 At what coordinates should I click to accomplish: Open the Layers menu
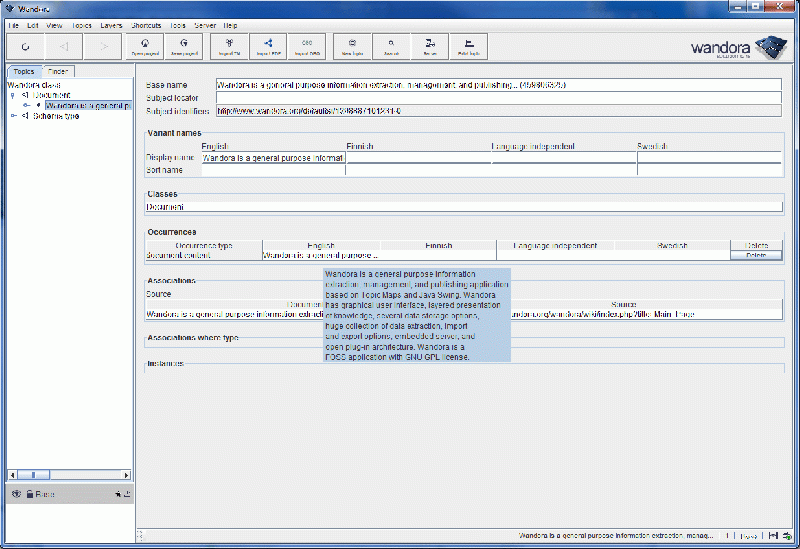[x=111, y=24]
